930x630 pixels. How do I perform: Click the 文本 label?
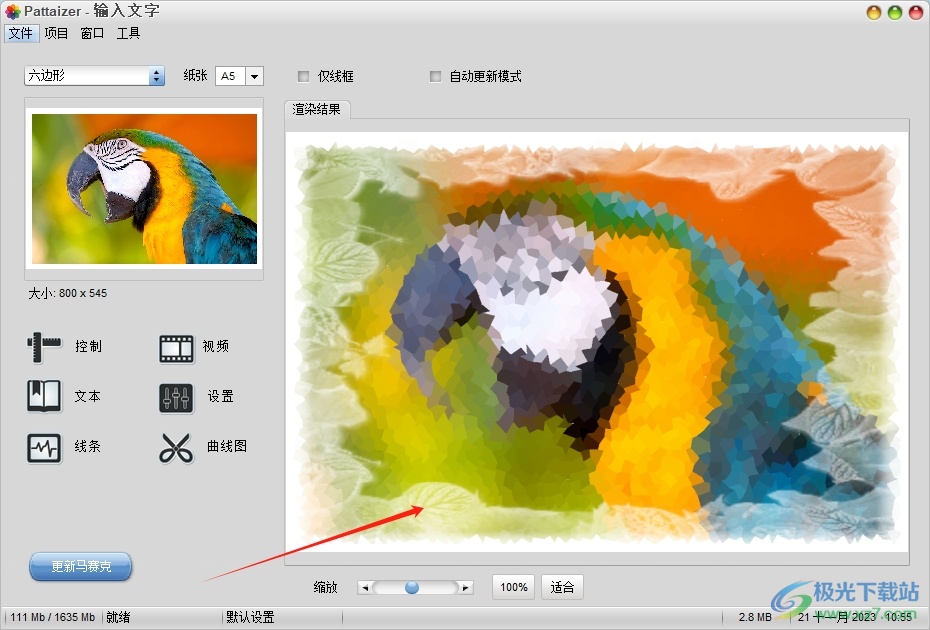pos(88,396)
